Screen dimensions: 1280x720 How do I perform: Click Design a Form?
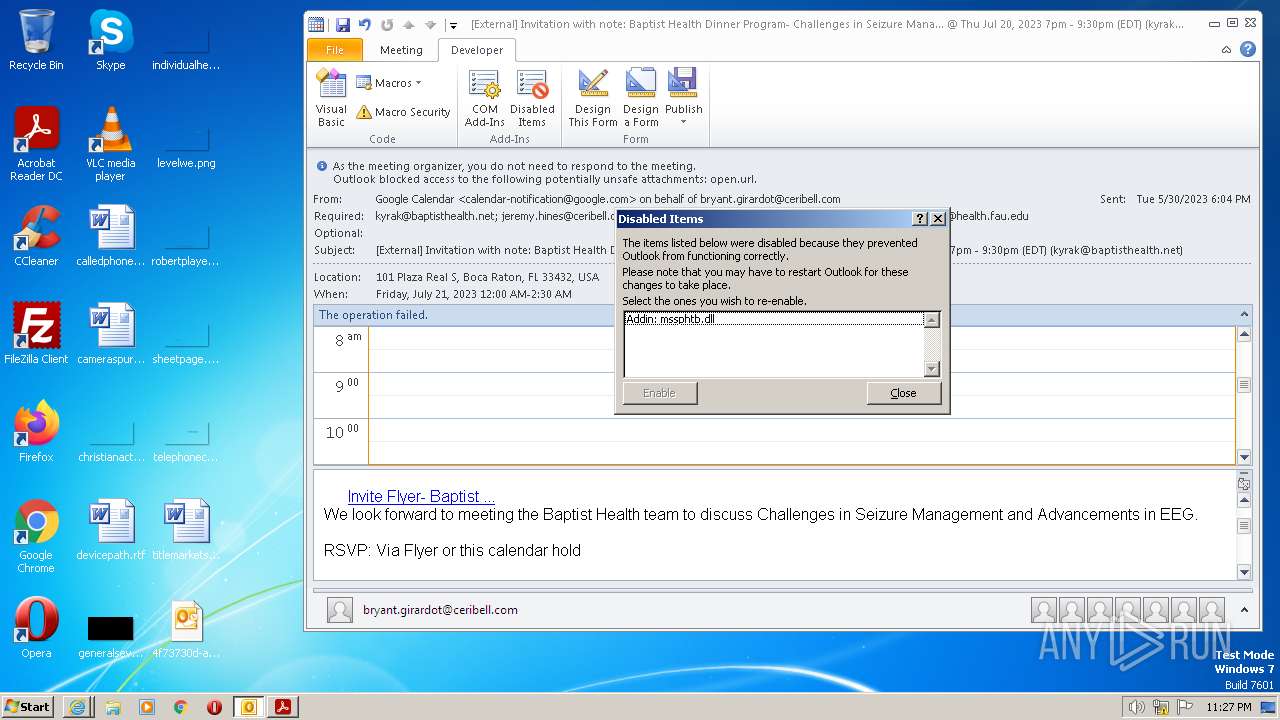tap(641, 98)
